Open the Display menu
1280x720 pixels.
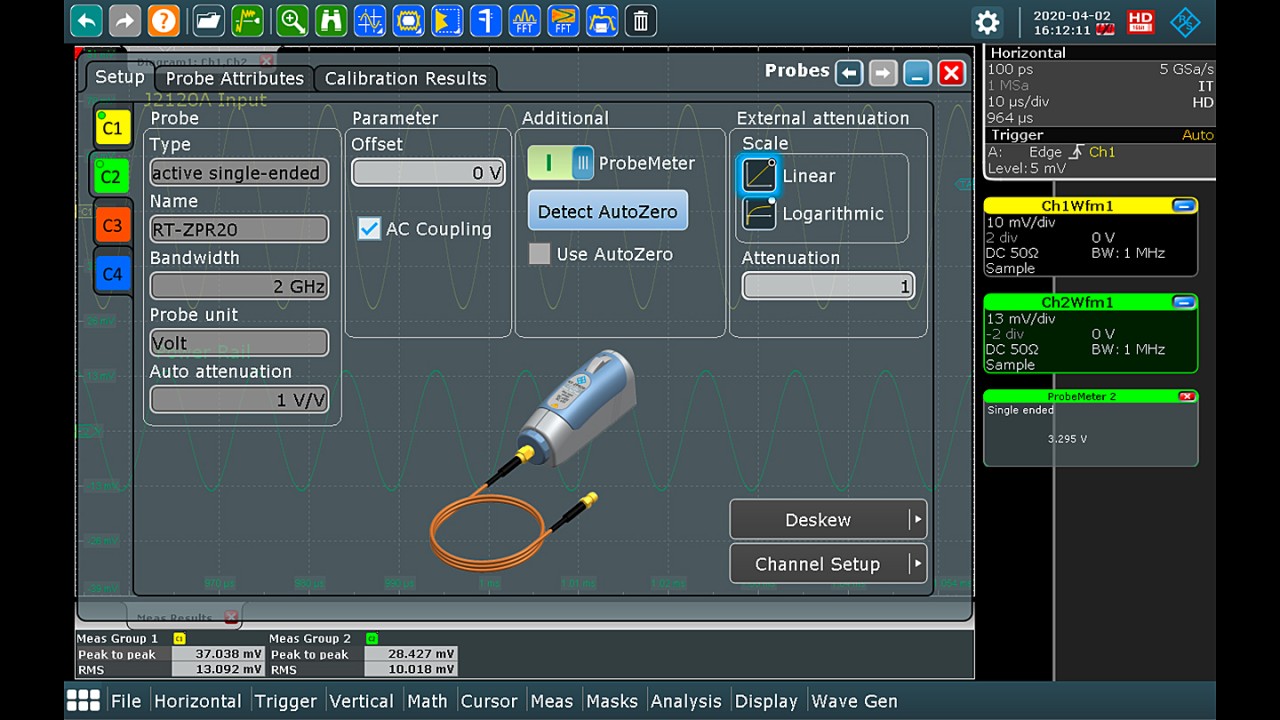click(x=766, y=701)
